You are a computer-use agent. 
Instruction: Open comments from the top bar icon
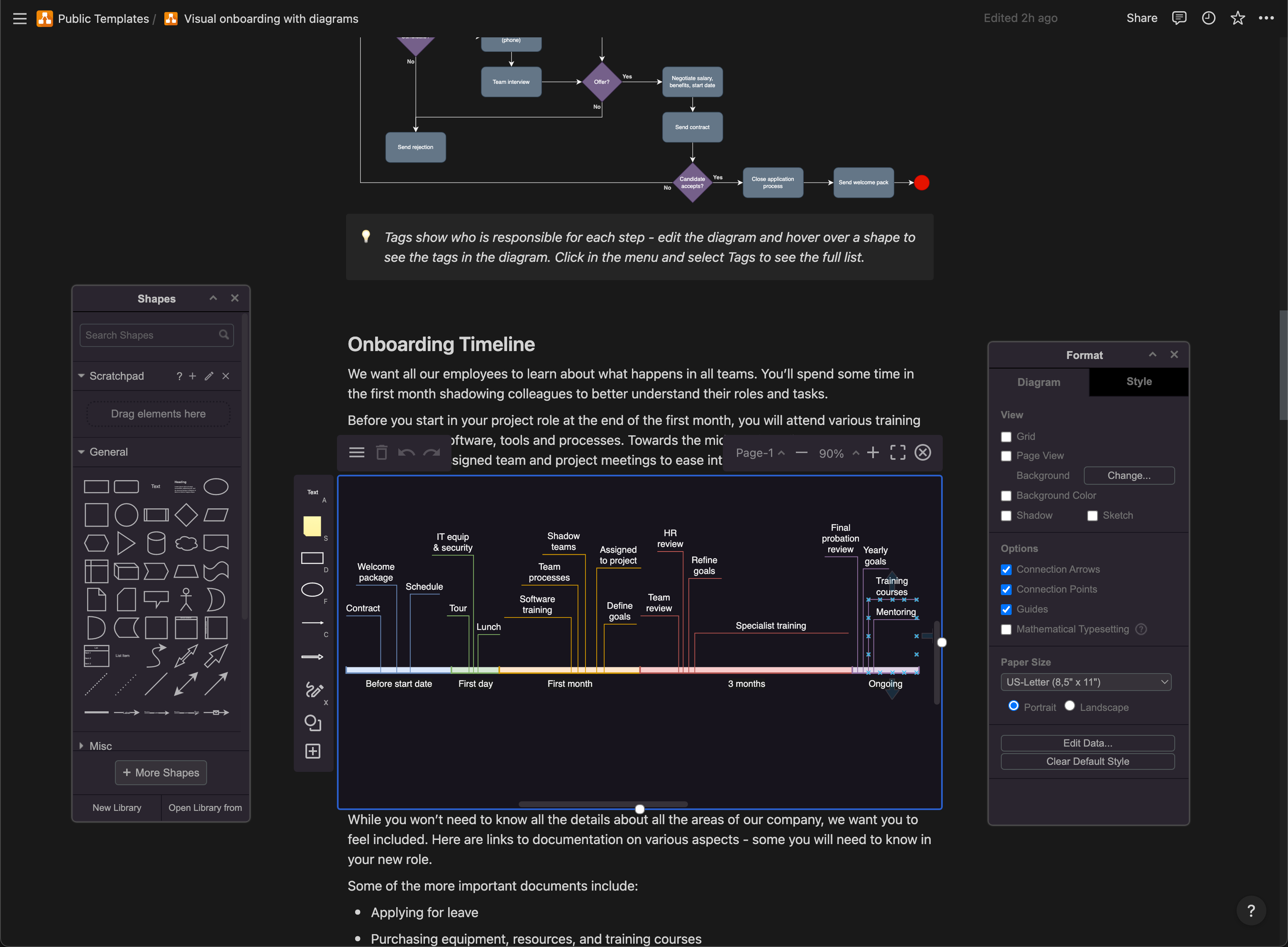coord(1179,18)
